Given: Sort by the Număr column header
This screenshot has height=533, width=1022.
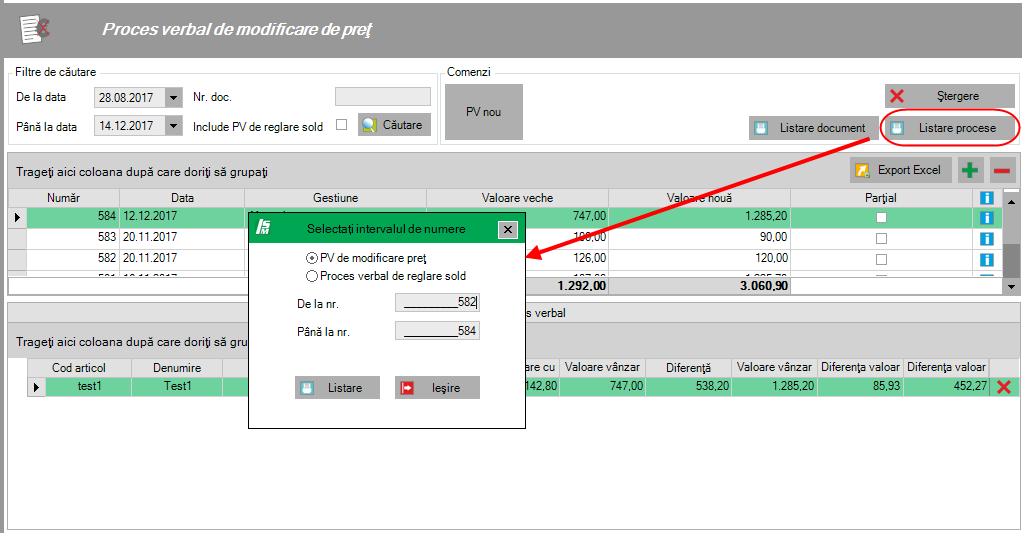Looking at the screenshot, I should (64, 198).
